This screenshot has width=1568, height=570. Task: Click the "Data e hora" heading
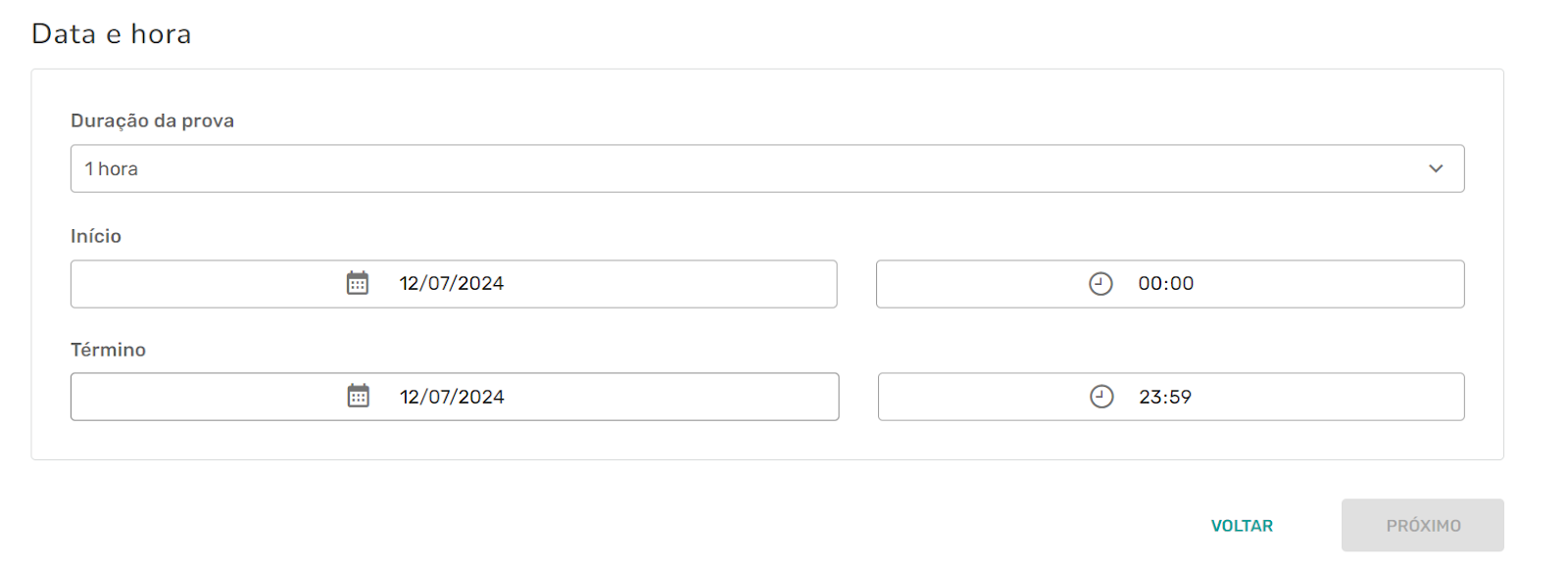(x=111, y=34)
